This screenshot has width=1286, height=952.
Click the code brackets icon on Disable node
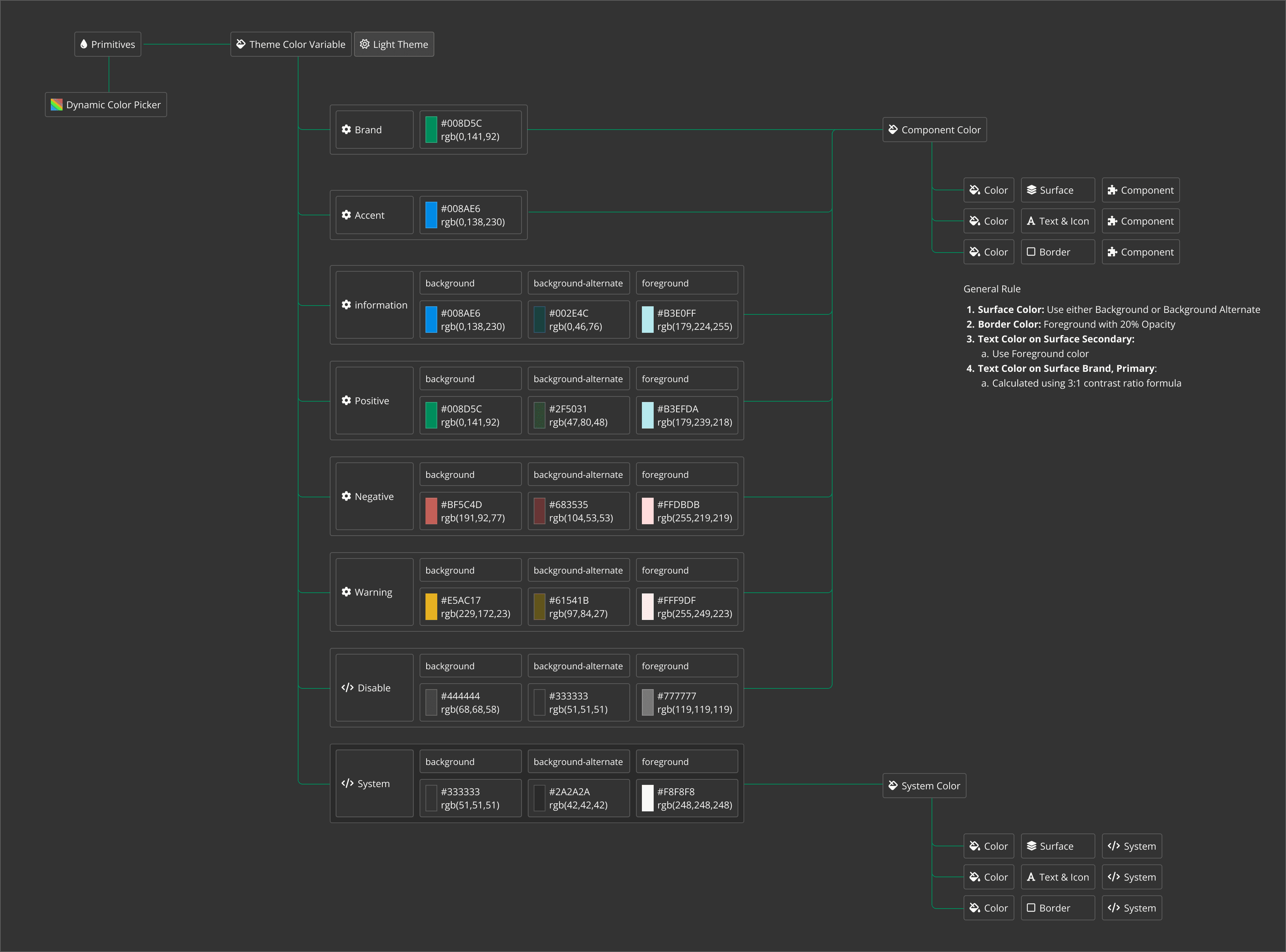coord(347,687)
